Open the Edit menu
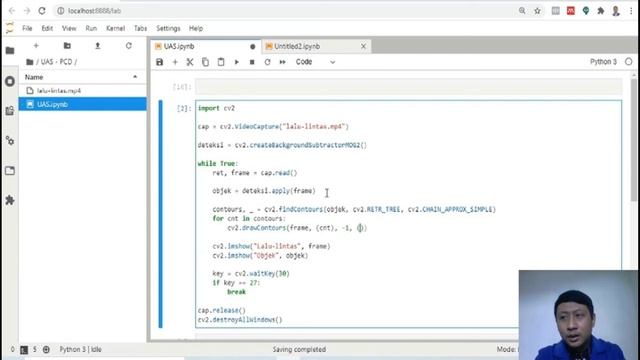The width and height of the screenshot is (640, 360). tap(47, 28)
